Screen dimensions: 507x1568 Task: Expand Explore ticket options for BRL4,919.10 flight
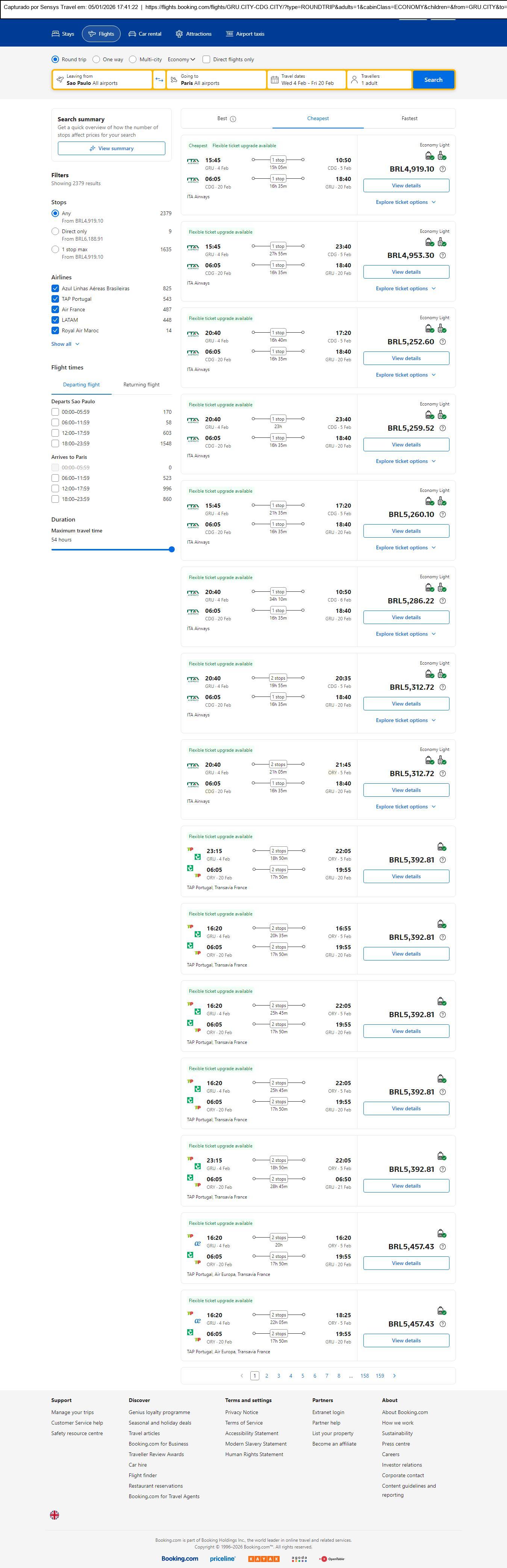(x=406, y=202)
